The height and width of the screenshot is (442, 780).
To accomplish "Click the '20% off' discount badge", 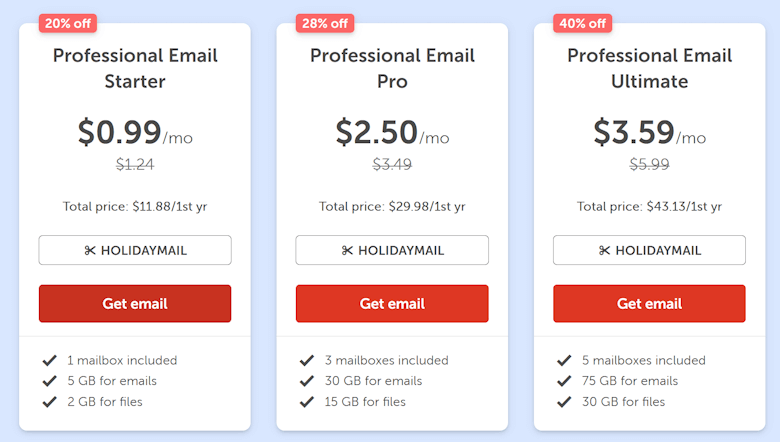I will point(68,23).
